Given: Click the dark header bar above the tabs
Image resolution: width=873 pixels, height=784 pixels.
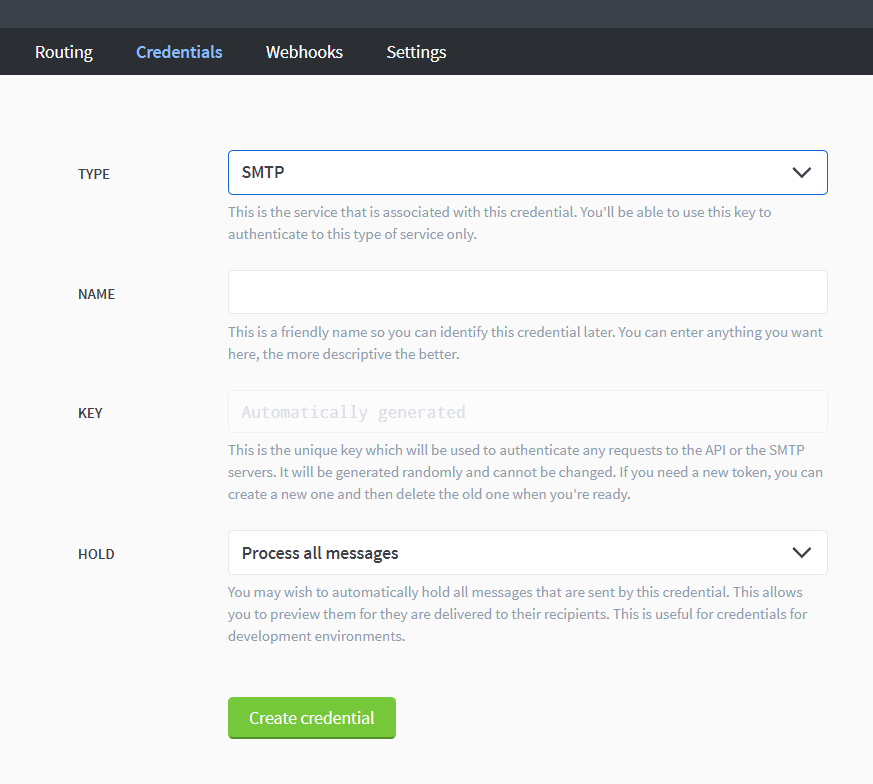Looking at the screenshot, I should [x=436, y=14].
